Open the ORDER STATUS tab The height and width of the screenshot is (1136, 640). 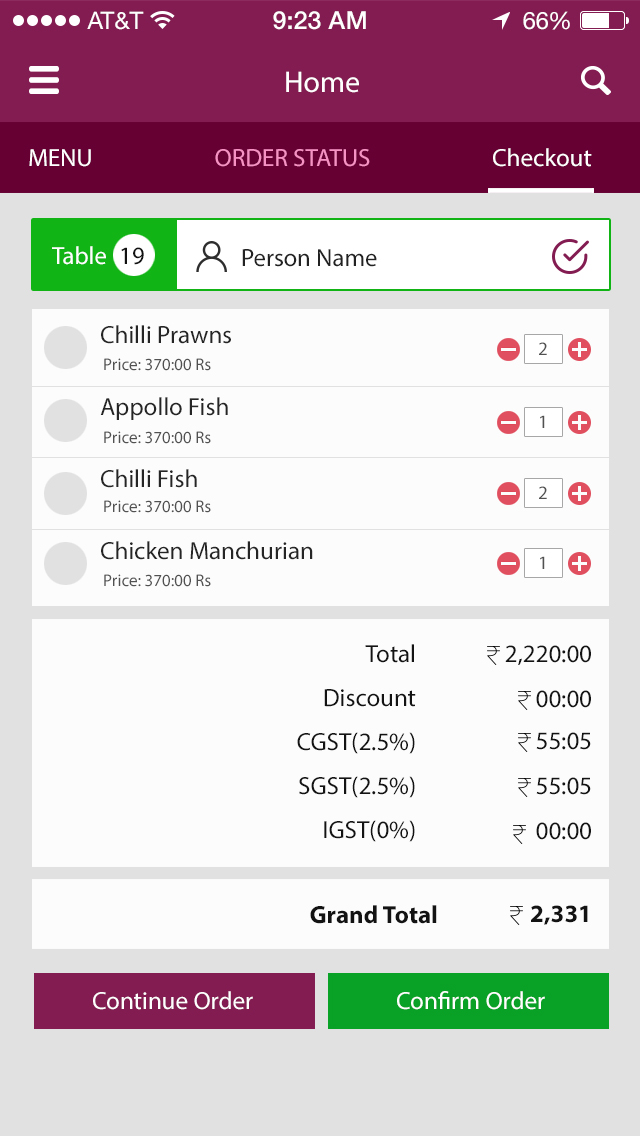pyautogui.click(x=292, y=158)
